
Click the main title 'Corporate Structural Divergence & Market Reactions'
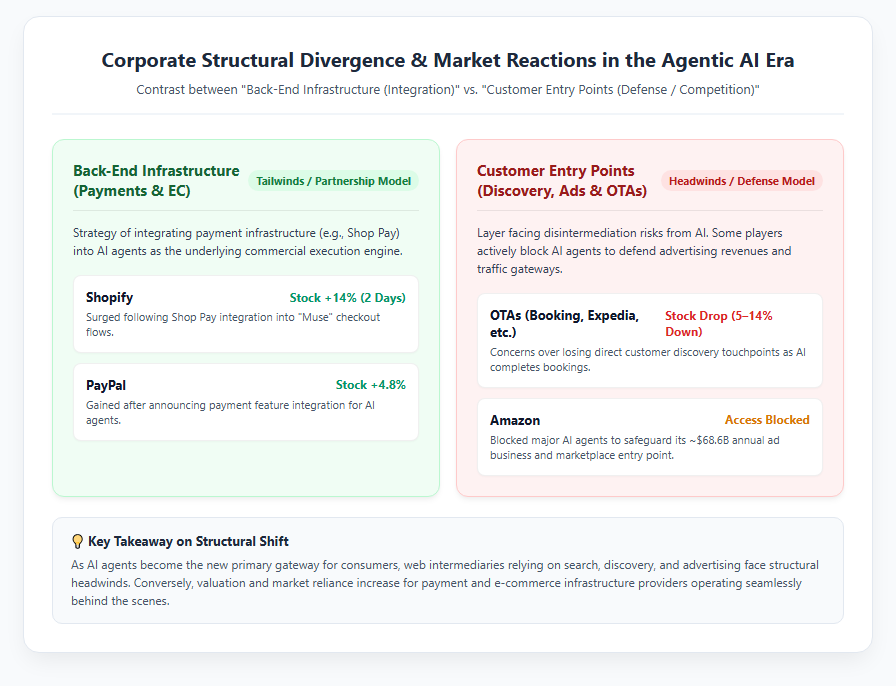(x=447, y=61)
